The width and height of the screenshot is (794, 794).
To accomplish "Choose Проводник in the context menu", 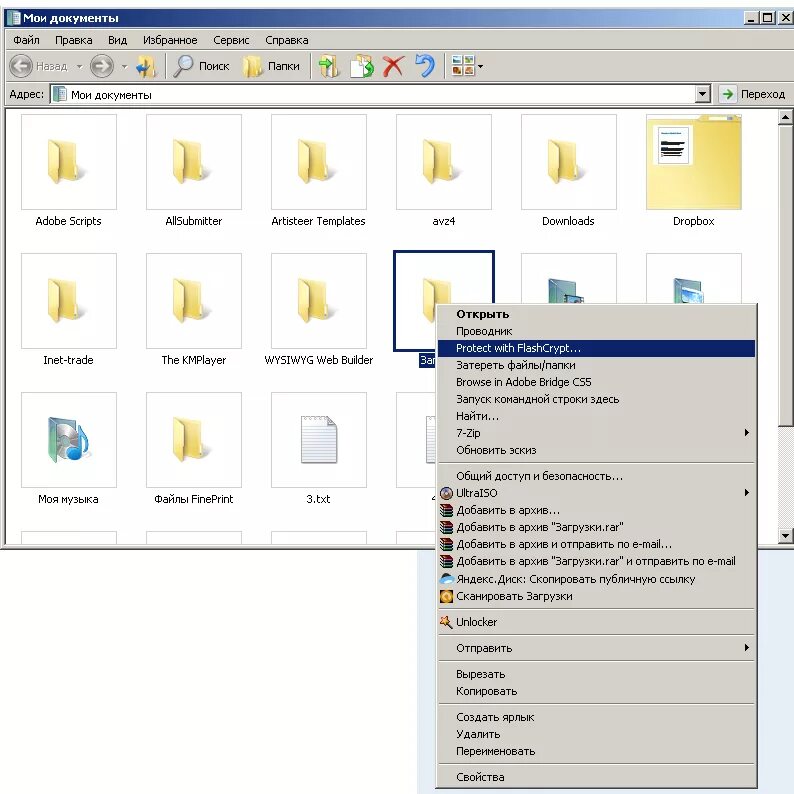I will point(597,331).
